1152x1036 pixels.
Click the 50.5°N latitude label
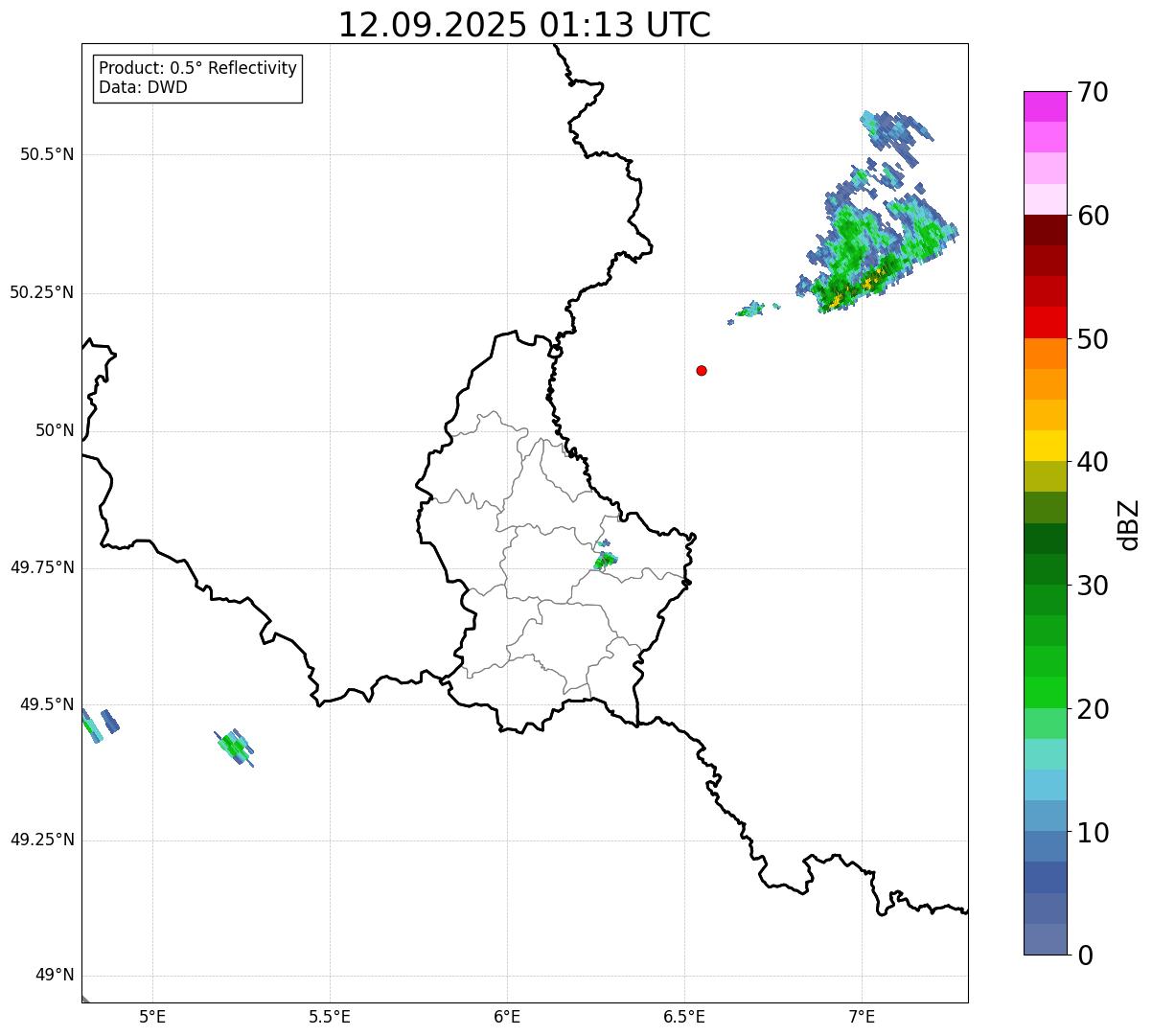(x=48, y=155)
